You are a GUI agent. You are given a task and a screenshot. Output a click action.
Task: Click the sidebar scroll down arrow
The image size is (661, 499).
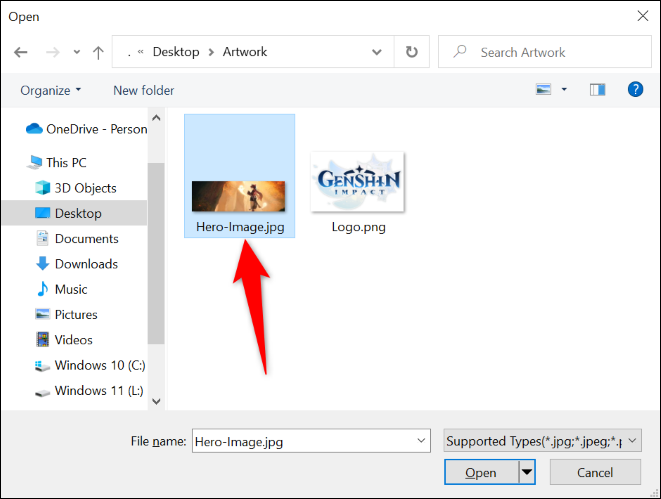point(156,401)
